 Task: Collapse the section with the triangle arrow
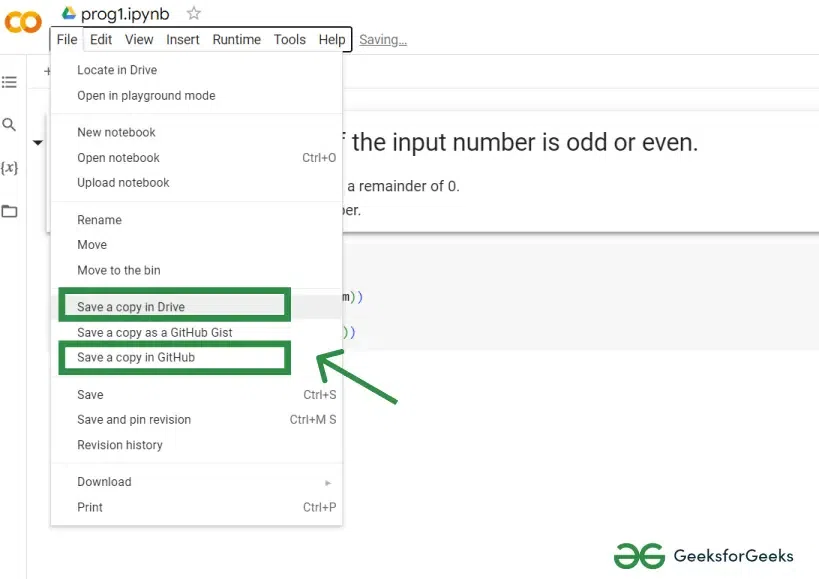(x=38, y=143)
